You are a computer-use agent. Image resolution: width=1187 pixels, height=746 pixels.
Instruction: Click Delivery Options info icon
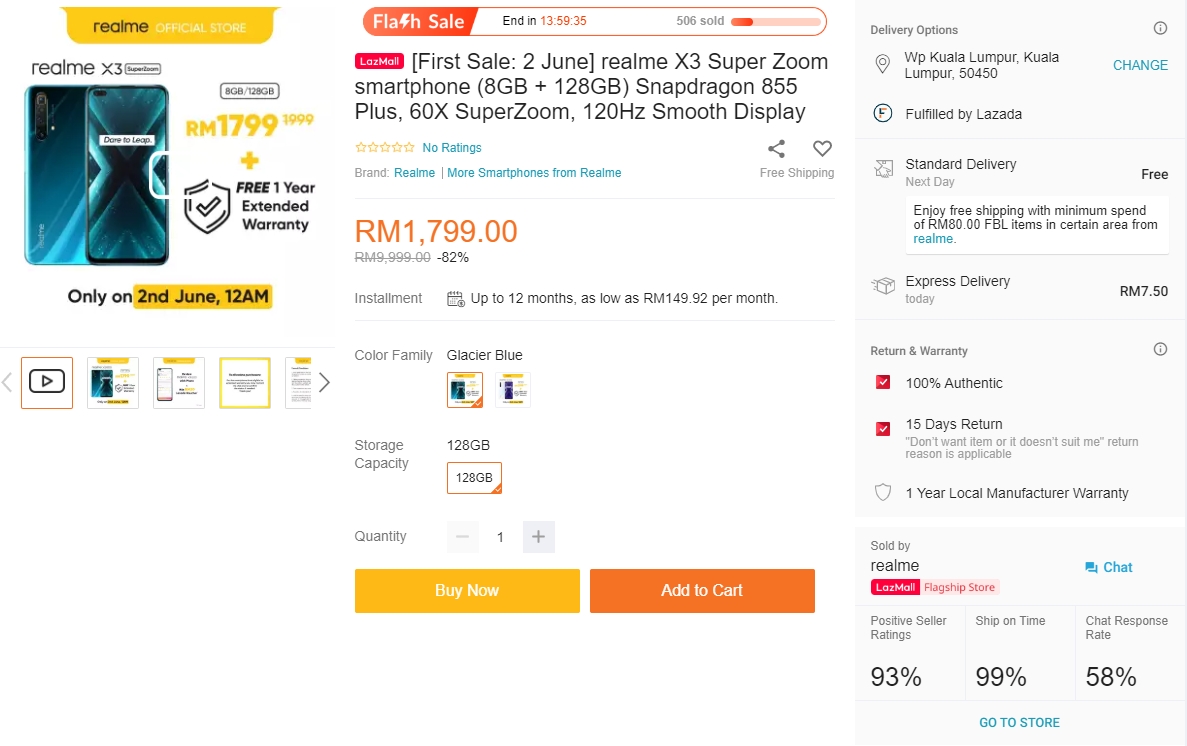click(x=1160, y=29)
